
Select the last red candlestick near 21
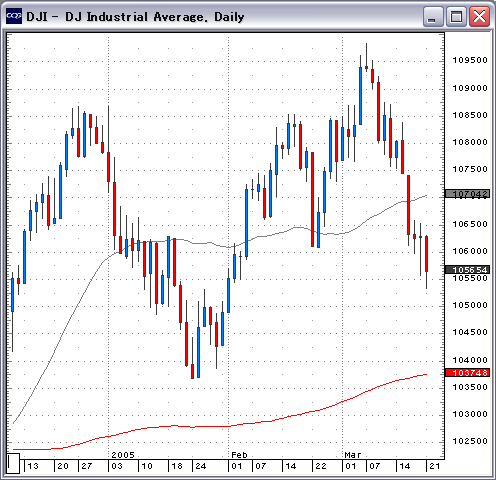click(427, 254)
